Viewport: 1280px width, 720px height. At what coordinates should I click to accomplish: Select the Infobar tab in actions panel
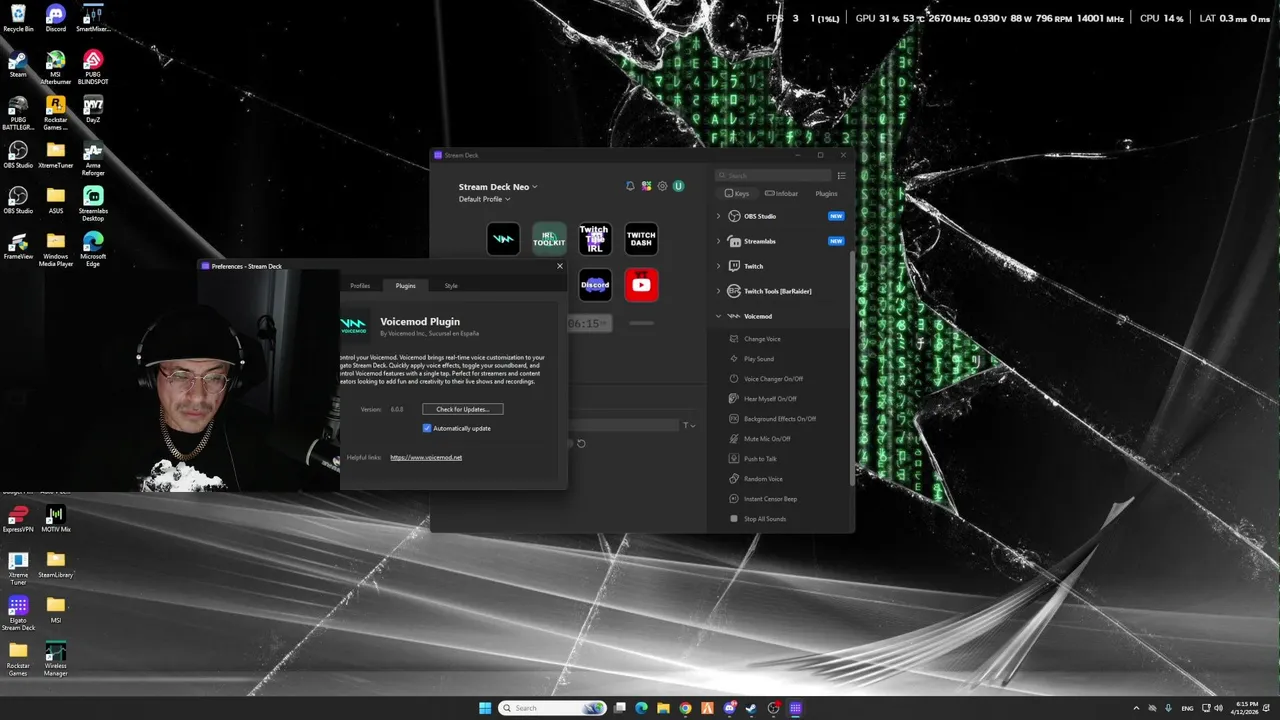click(782, 193)
